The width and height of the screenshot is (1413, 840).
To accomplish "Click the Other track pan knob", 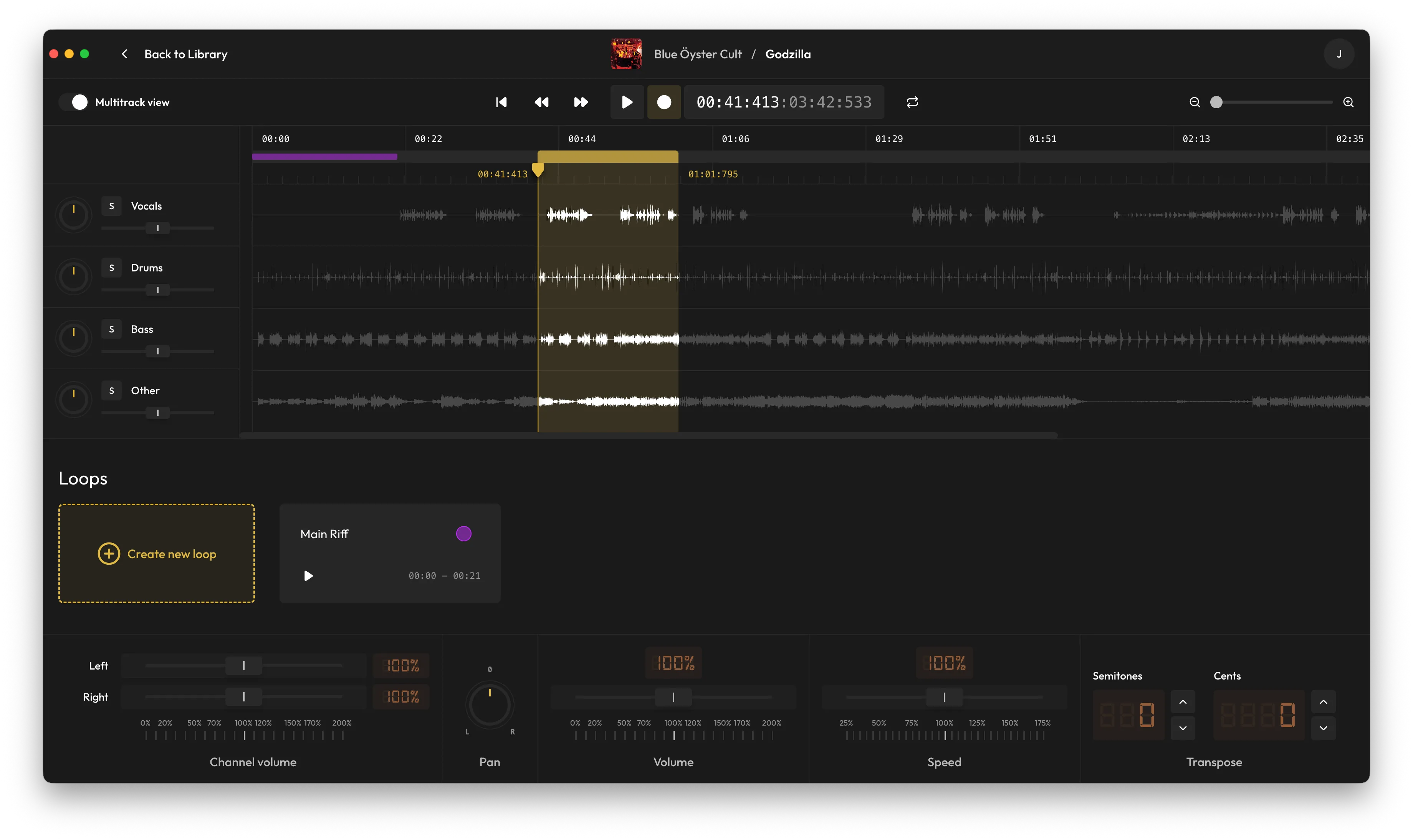I will pos(74,400).
